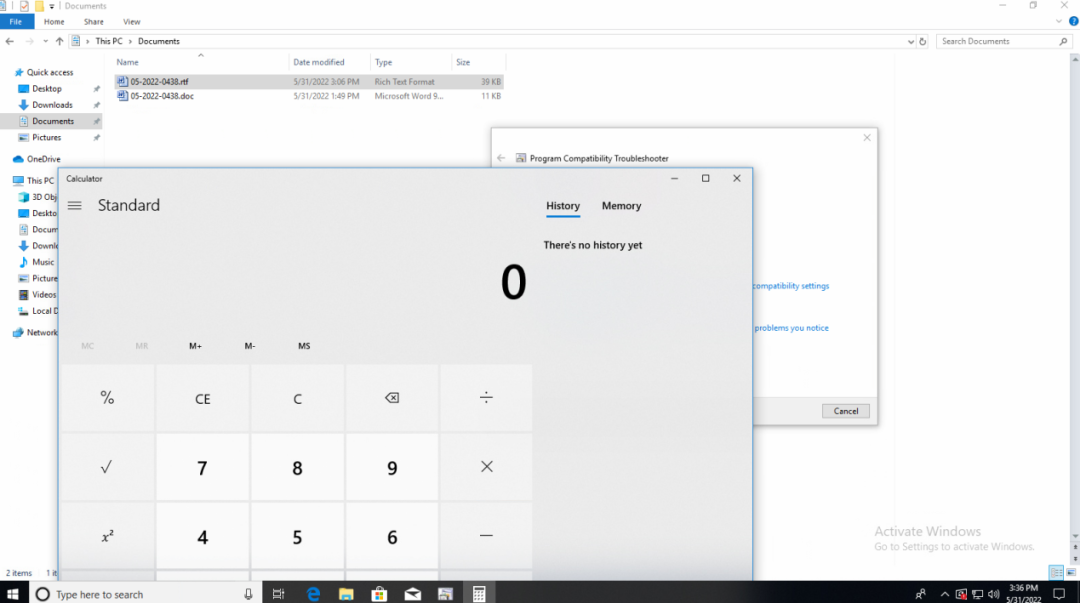Select file 05-2022-0438.doc
Screen dimensions: 1080x603
point(309,96)
